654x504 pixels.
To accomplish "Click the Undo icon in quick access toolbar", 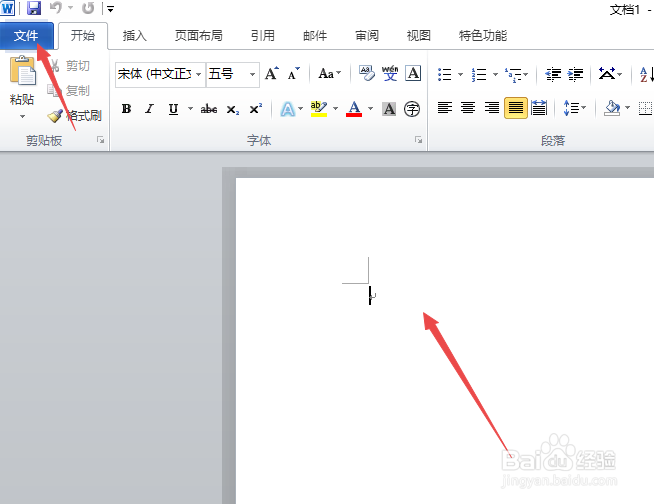I will pyautogui.click(x=55, y=8).
